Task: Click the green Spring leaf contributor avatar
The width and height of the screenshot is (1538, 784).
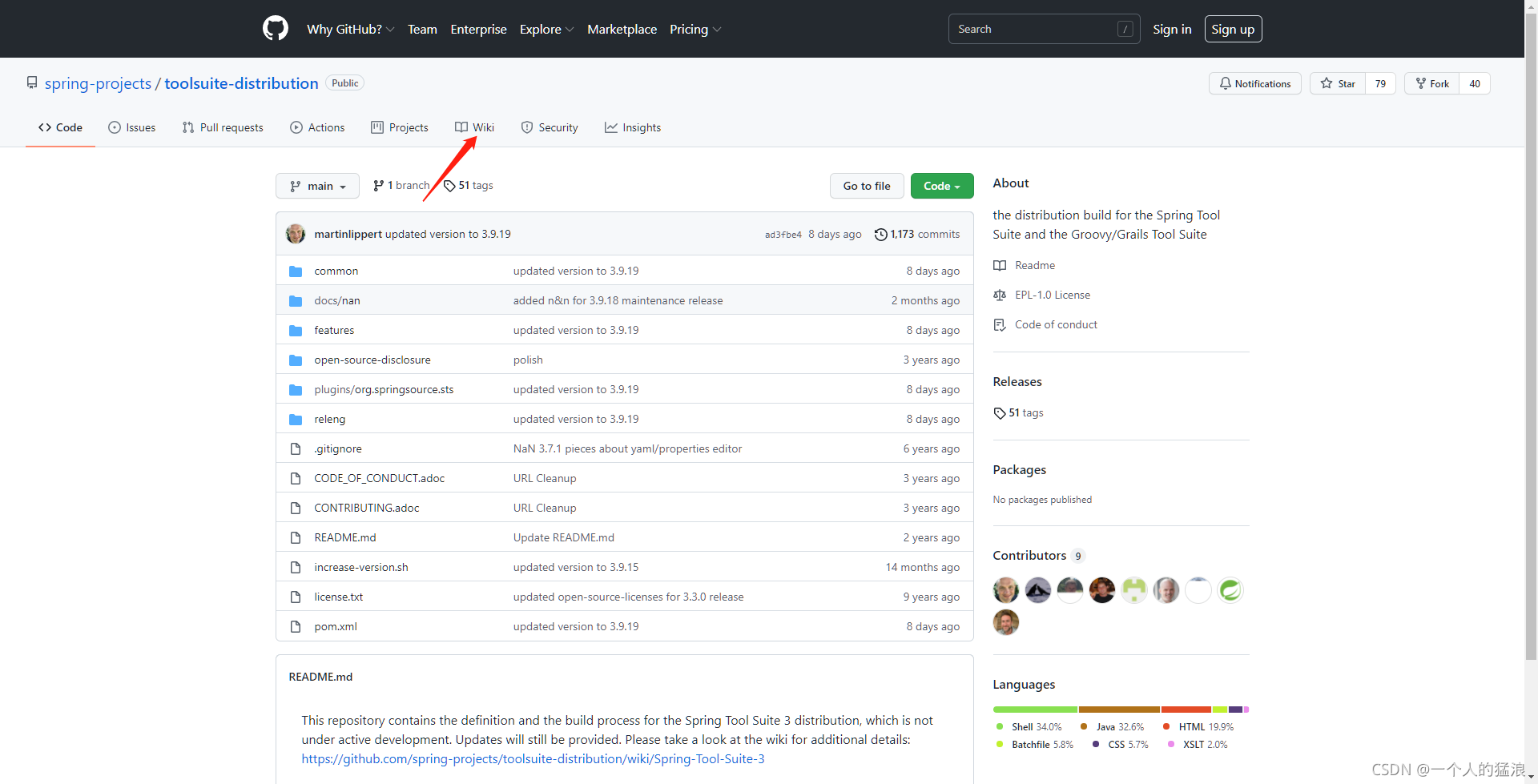Action: pyautogui.click(x=1230, y=590)
